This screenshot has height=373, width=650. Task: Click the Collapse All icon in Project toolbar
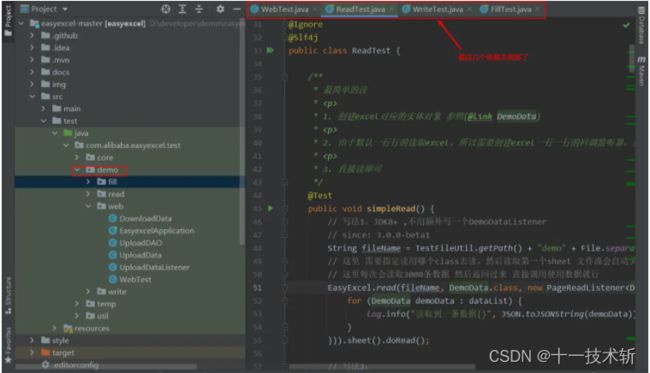[x=199, y=9]
